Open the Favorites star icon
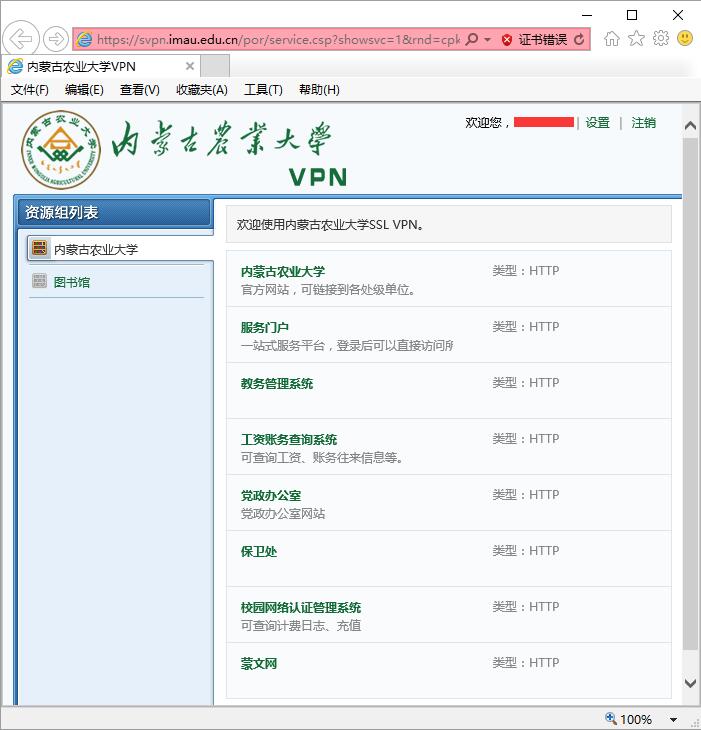Viewport: 701px width, 730px height. point(636,39)
